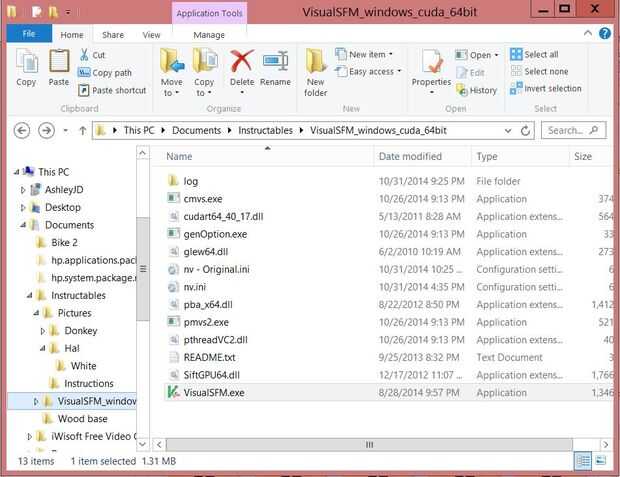Open Properties of selected item
Screen dimensions: 620x477
(x=431, y=71)
